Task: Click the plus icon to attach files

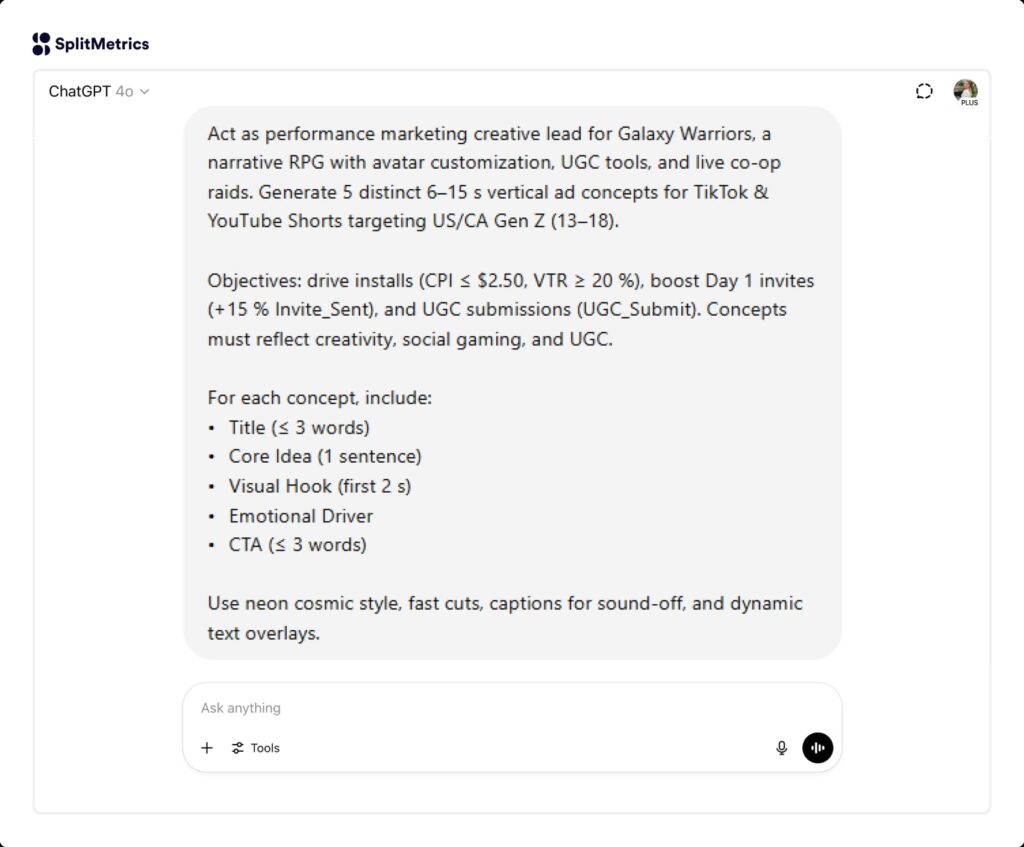Action: 207,747
